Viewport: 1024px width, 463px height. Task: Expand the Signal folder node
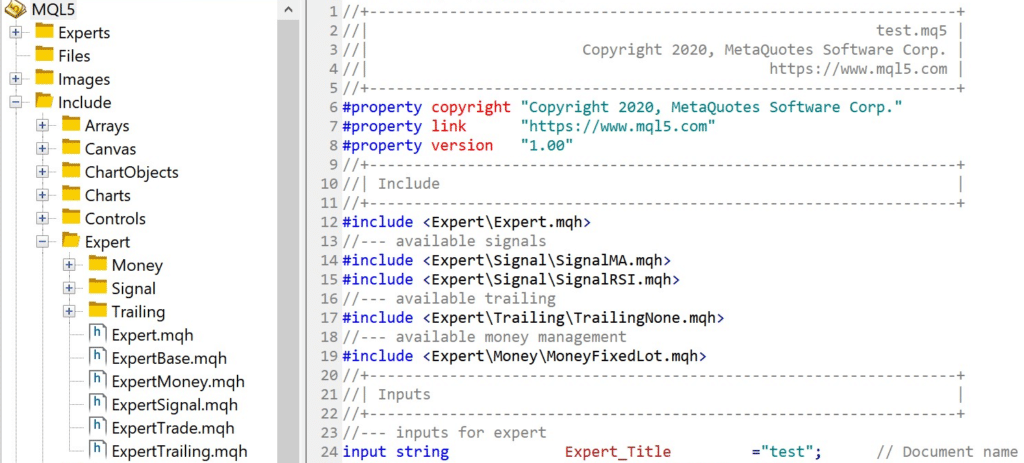tap(69, 288)
